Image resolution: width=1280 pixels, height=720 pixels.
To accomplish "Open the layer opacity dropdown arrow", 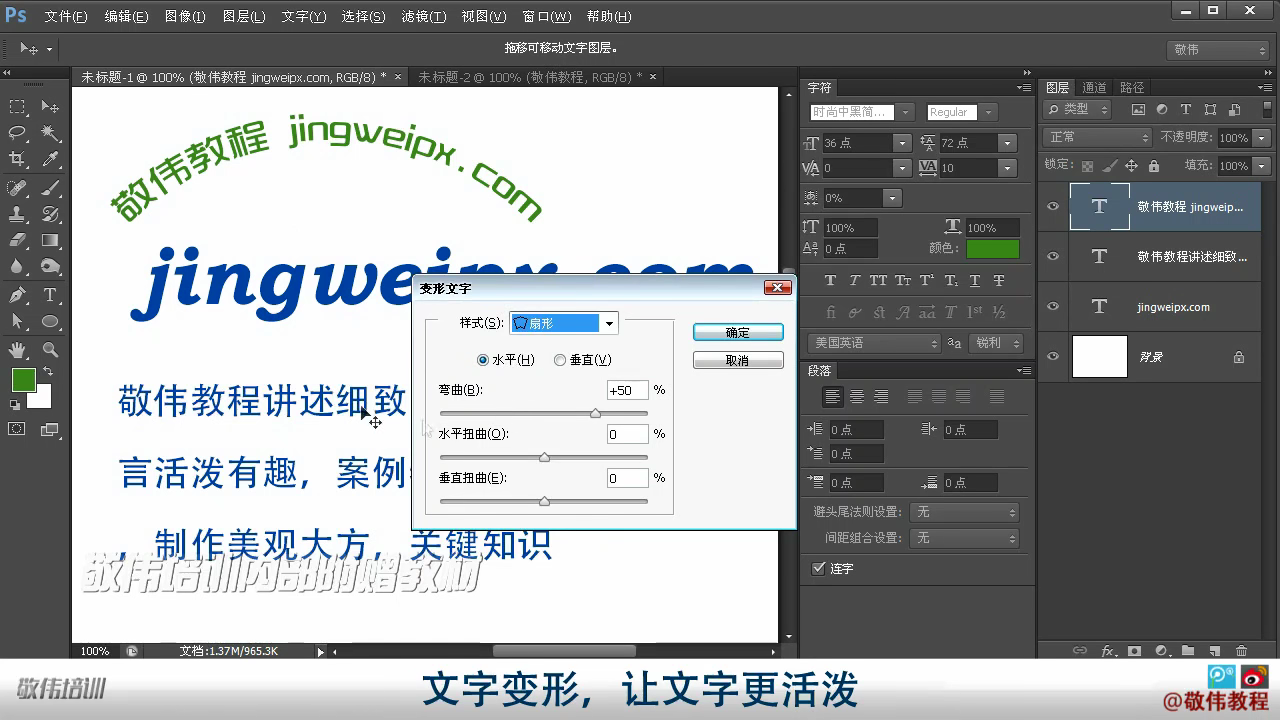I will 1261,138.
